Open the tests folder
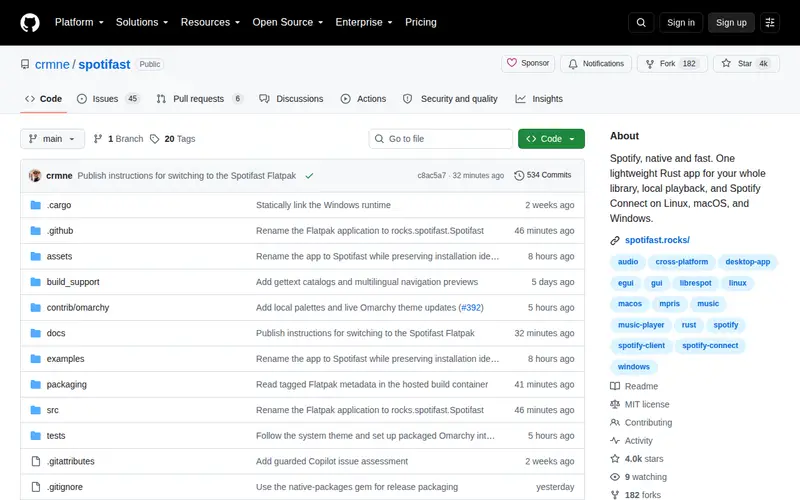 click(x=56, y=436)
